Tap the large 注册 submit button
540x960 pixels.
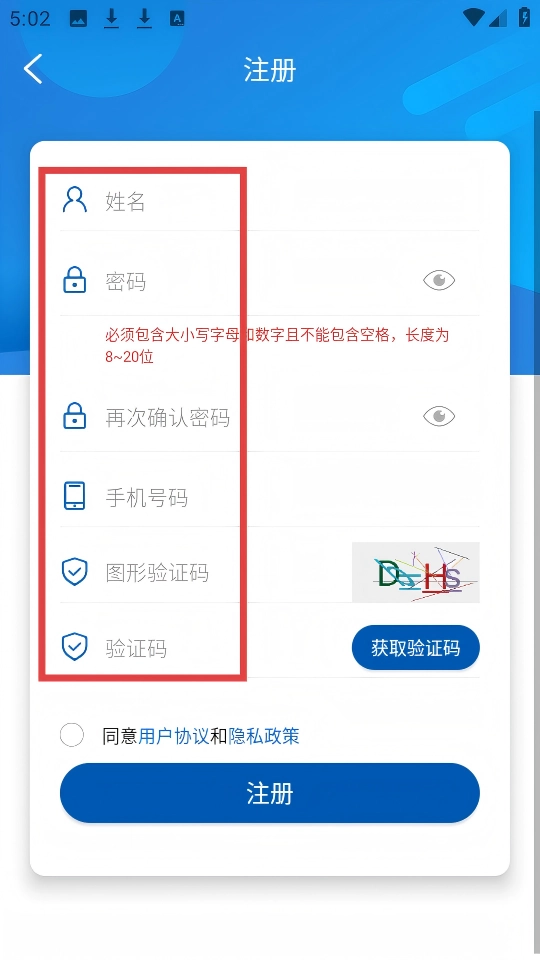pos(269,793)
